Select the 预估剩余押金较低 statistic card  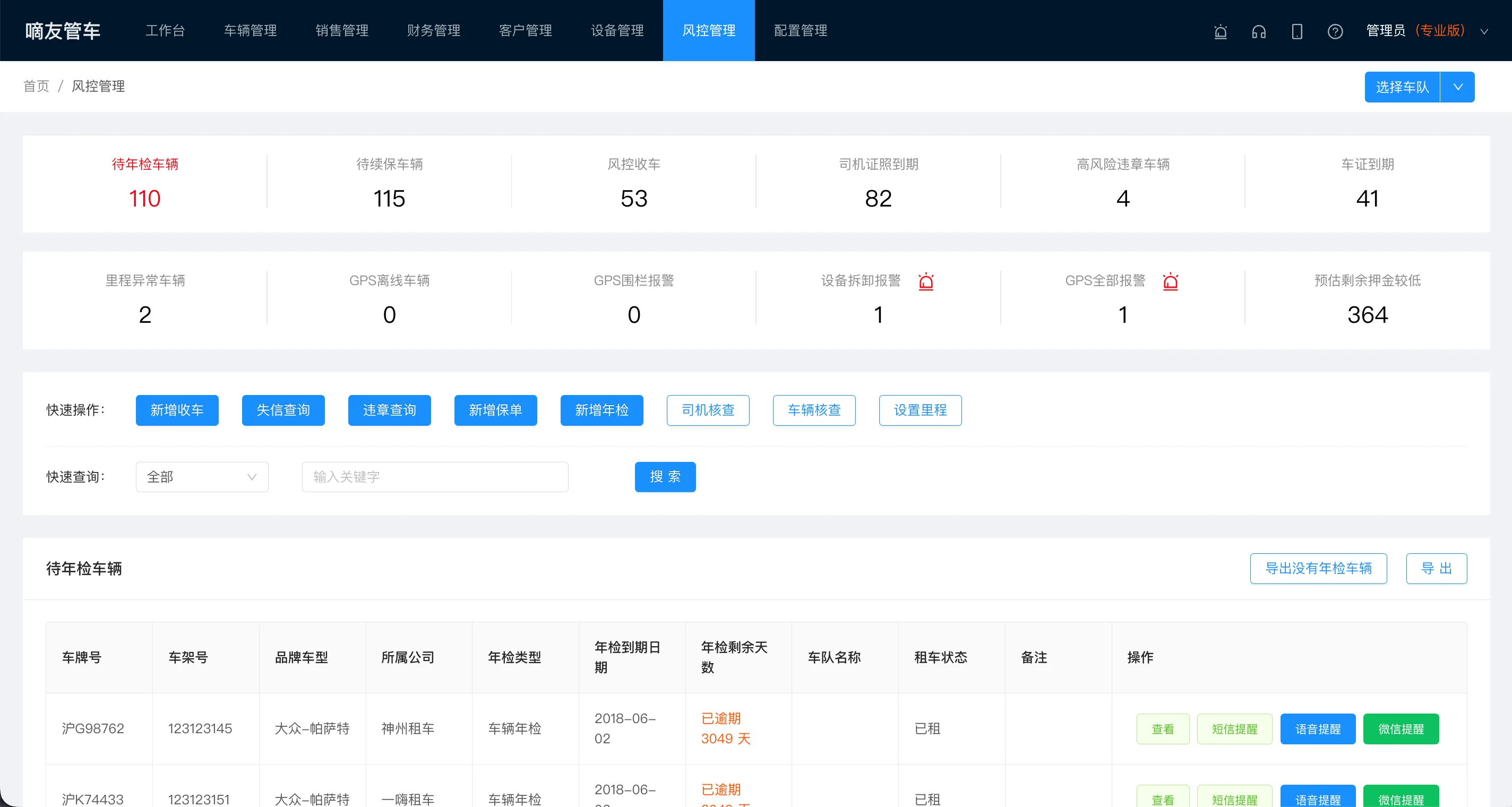(x=1368, y=300)
